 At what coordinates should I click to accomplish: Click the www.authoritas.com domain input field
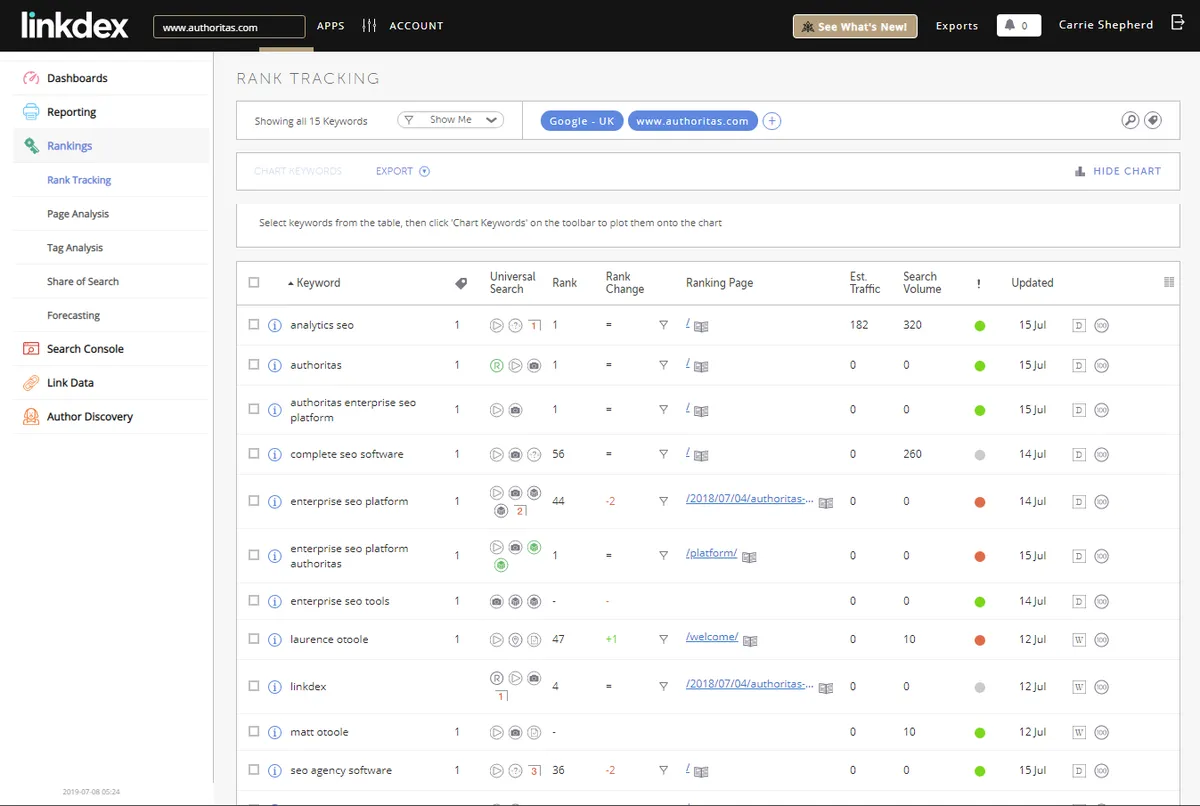[x=229, y=27]
